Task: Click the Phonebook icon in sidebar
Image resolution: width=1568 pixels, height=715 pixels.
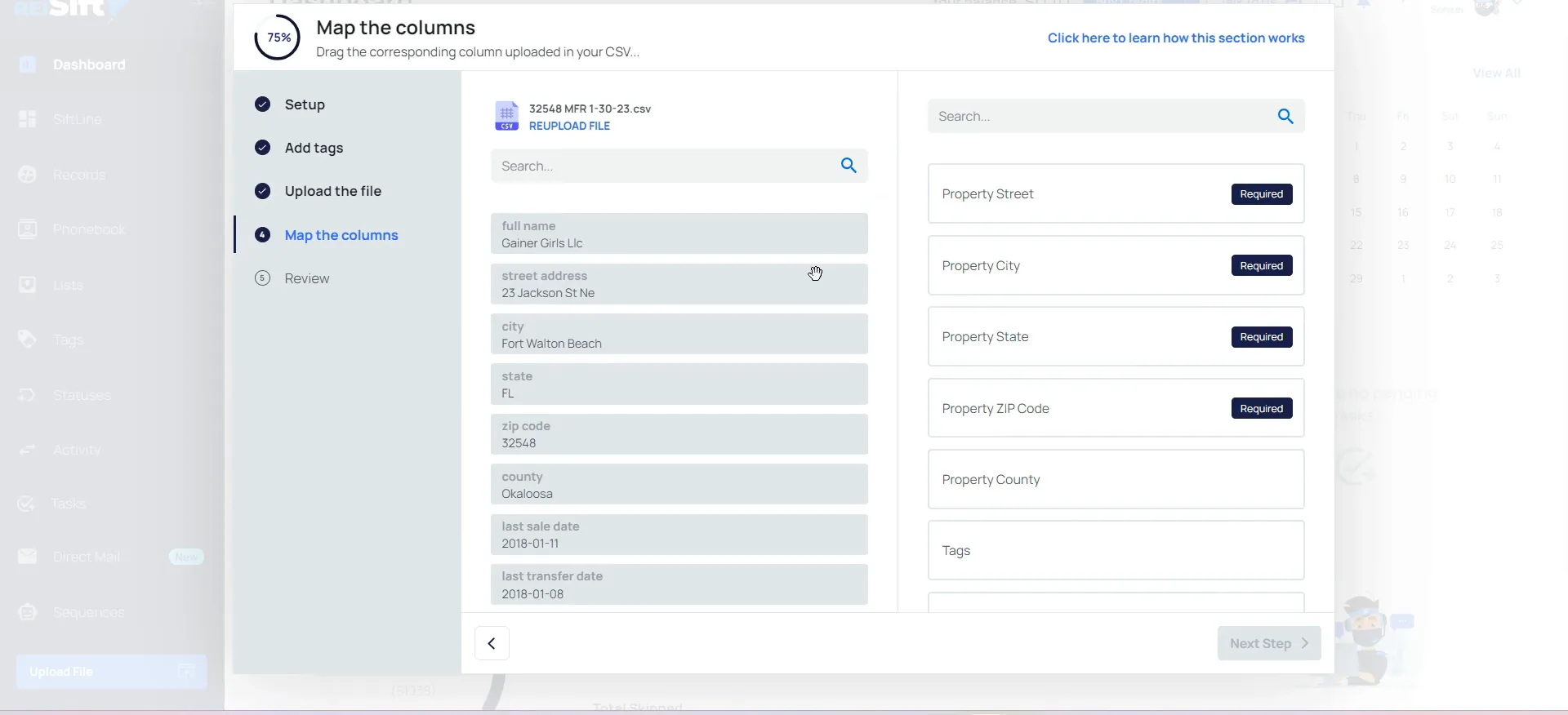Action: (x=28, y=229)
